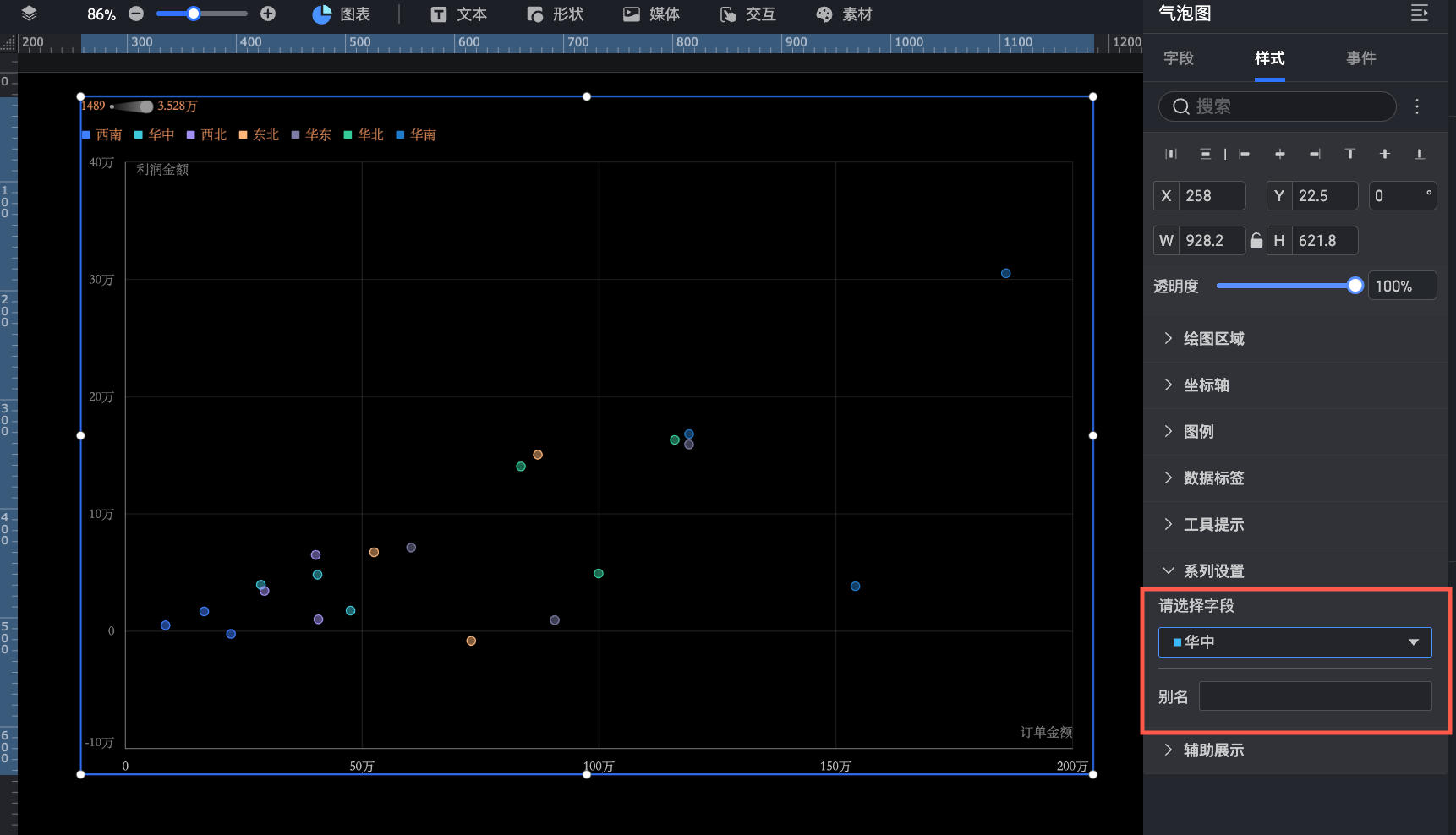Viewport: 1456px width, 835px height.
Task: Expand the 数据标签 section
Action: tap(1295, 478)
